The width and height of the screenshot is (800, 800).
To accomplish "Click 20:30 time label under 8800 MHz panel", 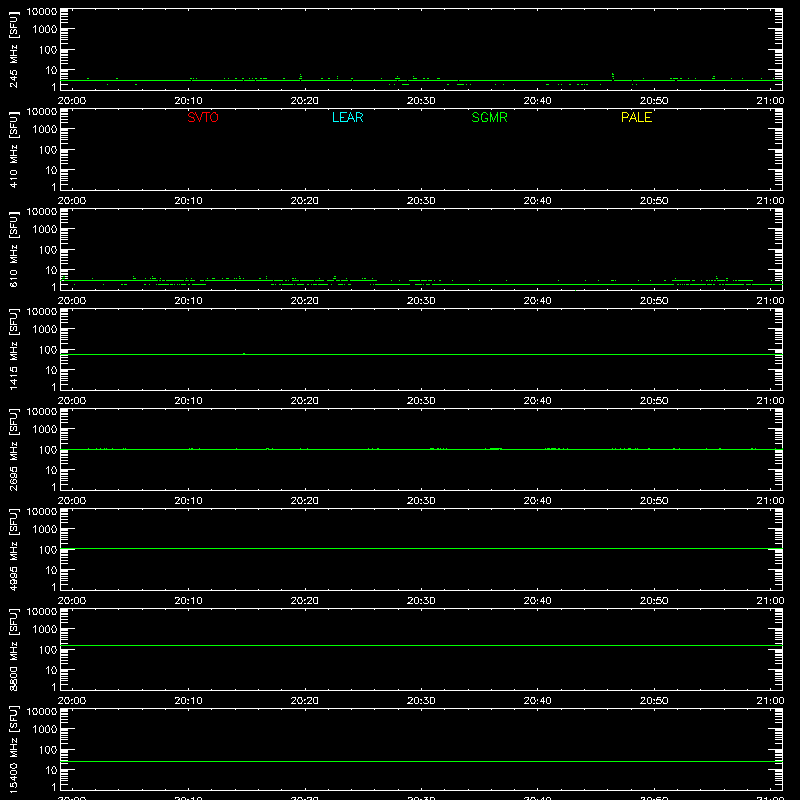I will point(421,701).
